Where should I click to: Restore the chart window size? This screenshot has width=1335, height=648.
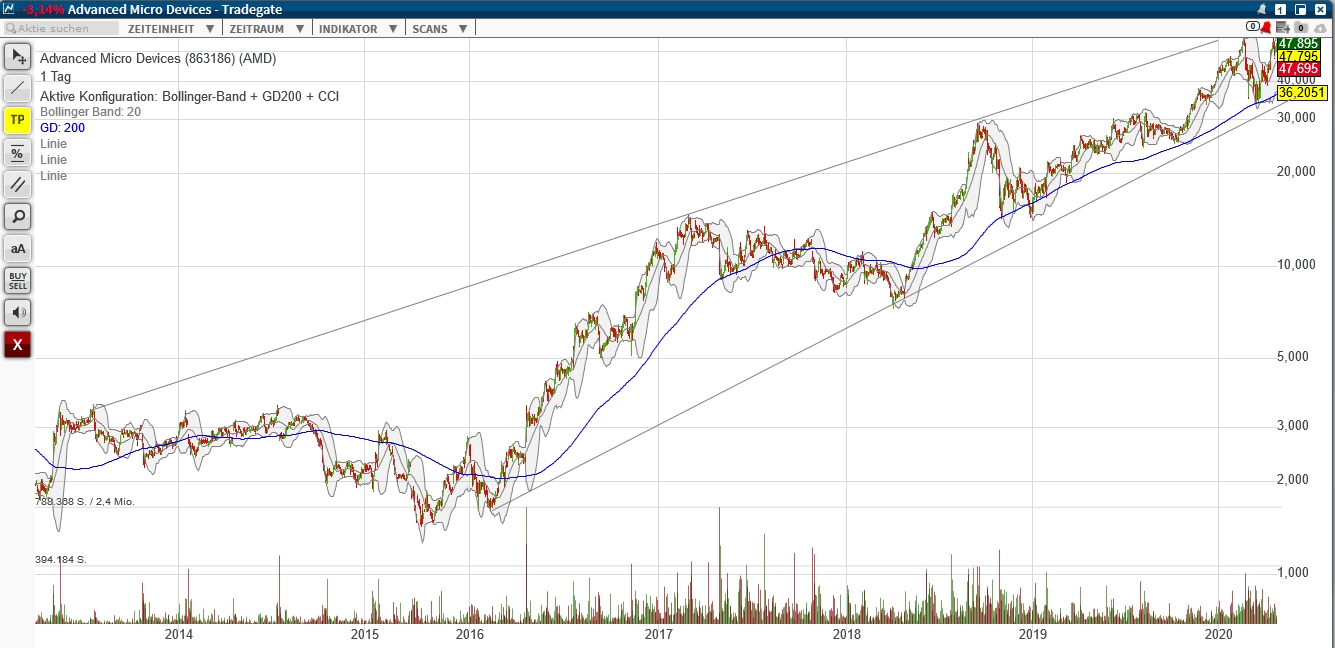pyautogui.click(x=1300, y=9)
